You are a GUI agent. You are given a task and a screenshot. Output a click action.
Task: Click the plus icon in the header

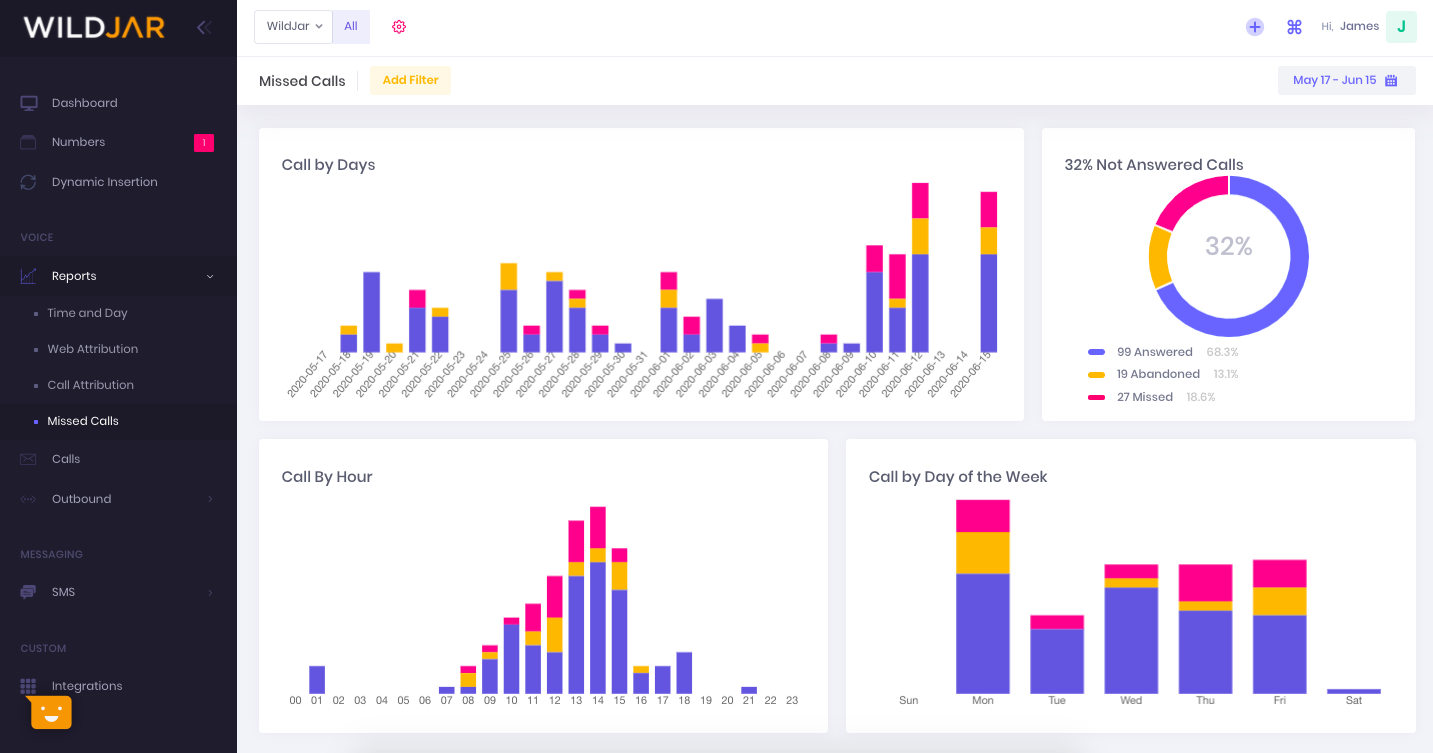click(1255, 27)
